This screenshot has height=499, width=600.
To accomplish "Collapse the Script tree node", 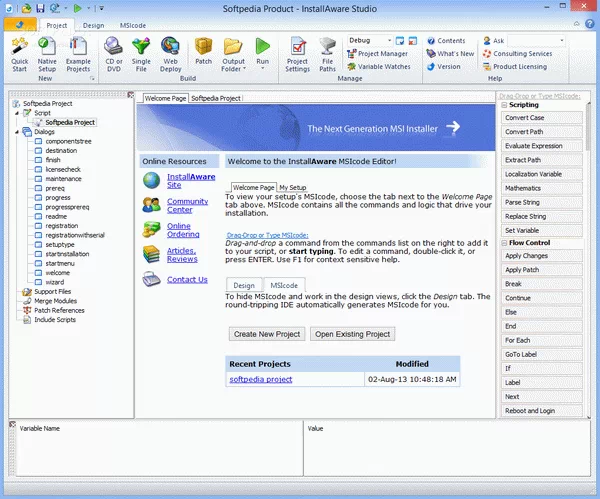I will point(16,113).
